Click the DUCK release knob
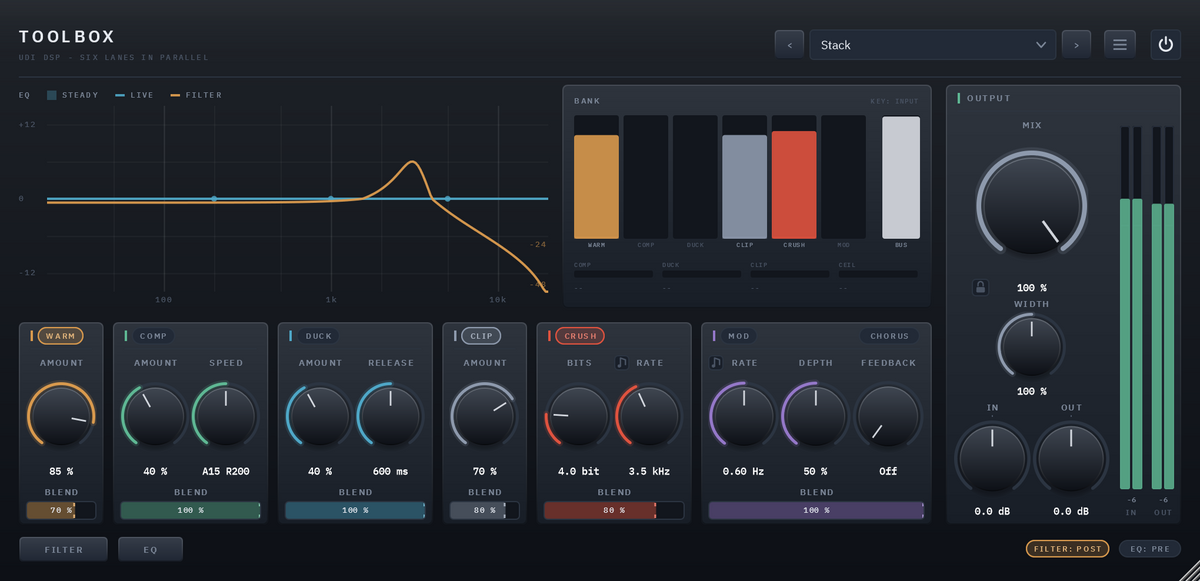The height and width of the screenshot is (581, 1200). click(390, 415)
